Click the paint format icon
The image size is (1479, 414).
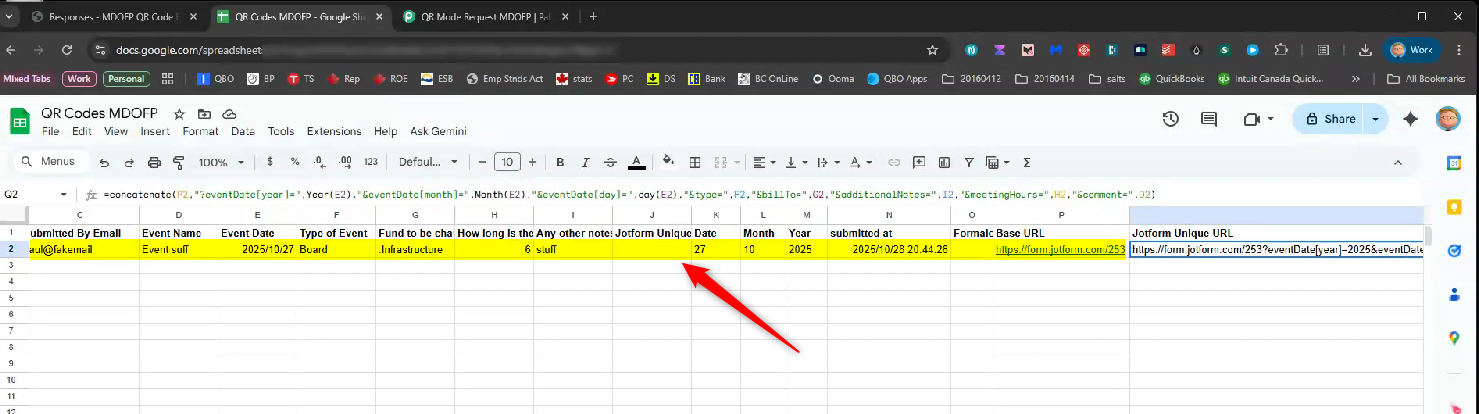click(179, 162)
